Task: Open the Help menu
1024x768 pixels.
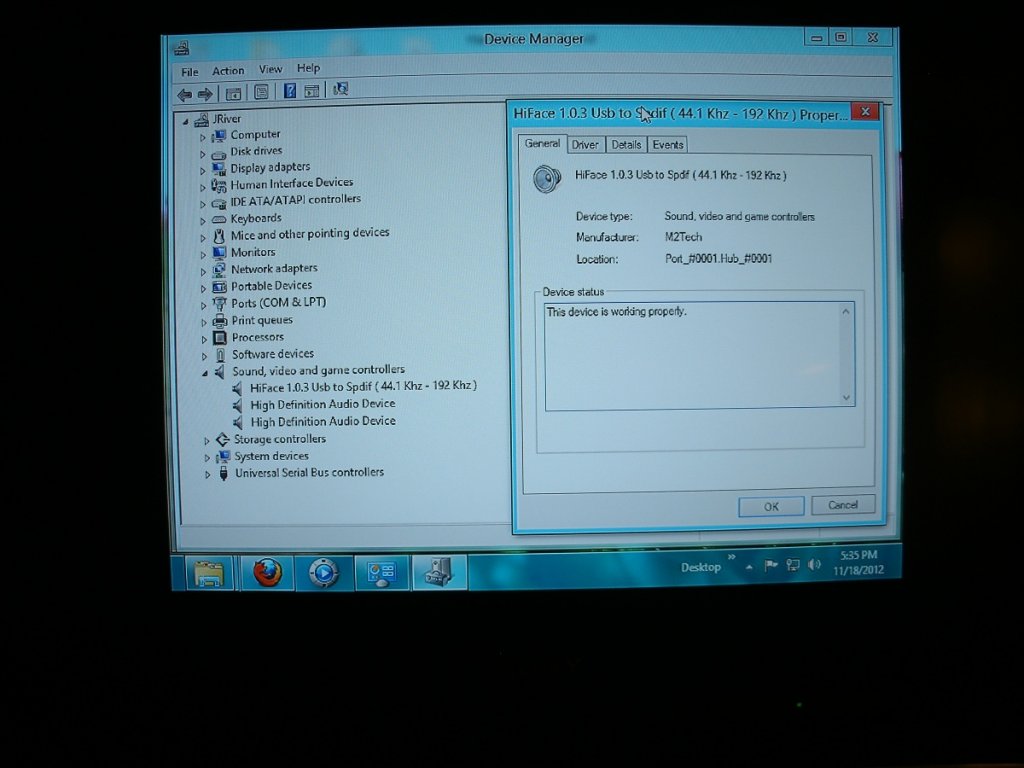Action: 308,68
